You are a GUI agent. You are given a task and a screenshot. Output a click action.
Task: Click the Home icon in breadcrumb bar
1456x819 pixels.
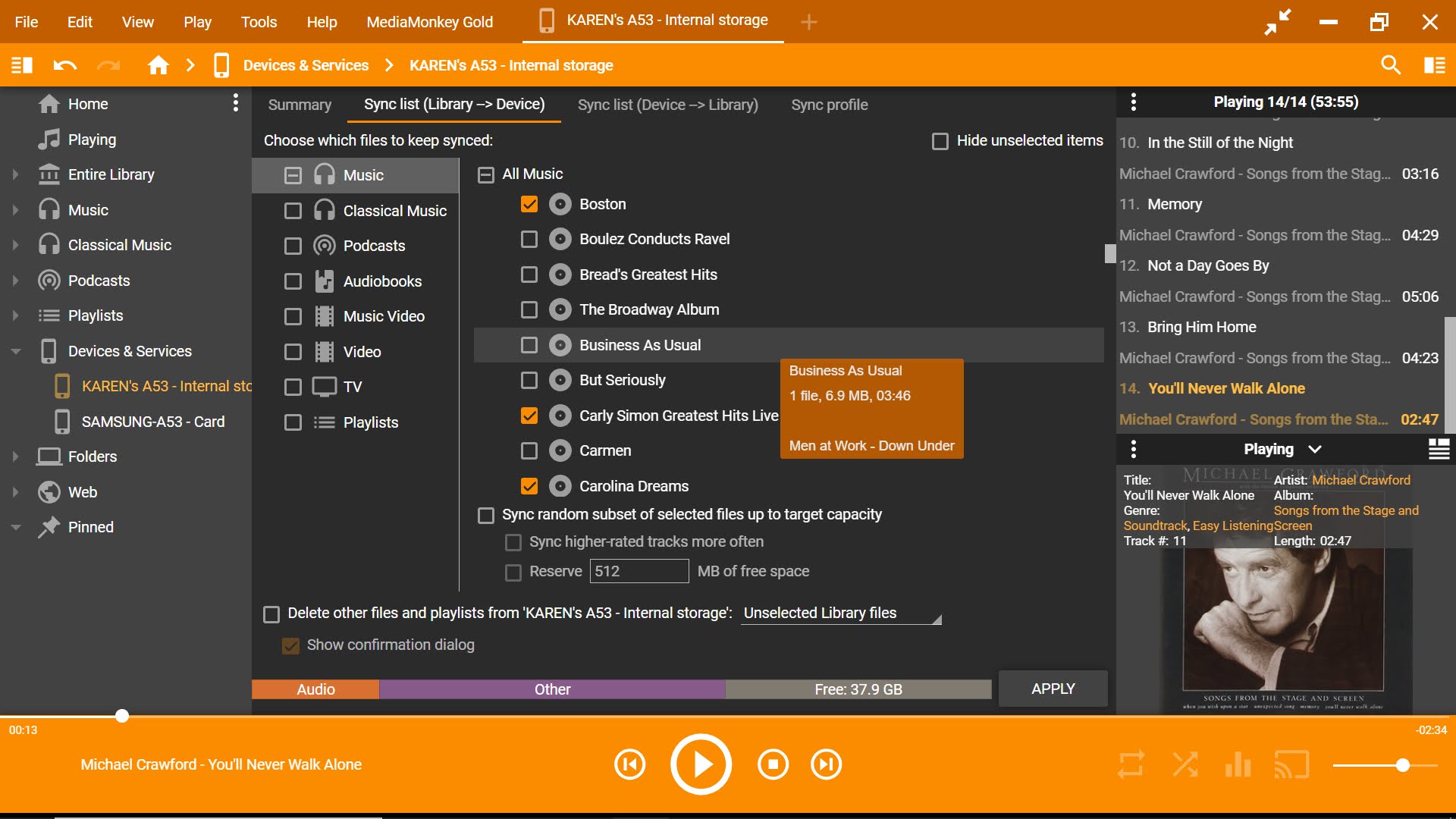(x=158, y=65)
